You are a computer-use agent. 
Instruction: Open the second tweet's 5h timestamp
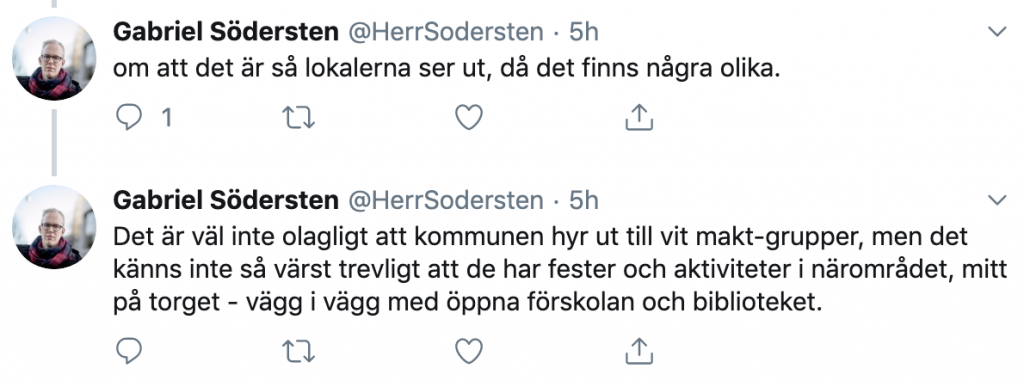point(584,201)
